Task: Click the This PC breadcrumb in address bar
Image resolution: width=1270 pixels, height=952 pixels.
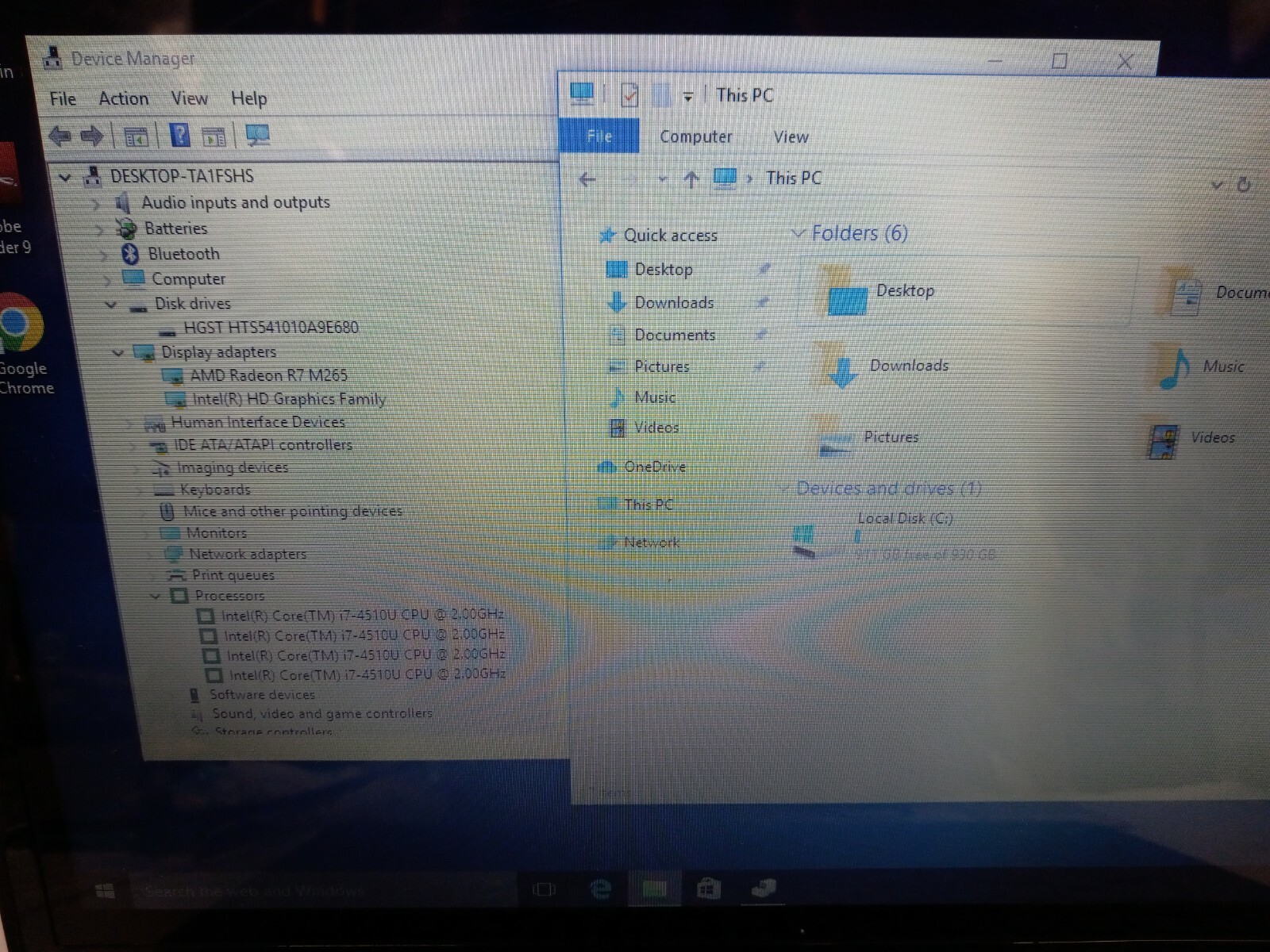Action: pos(794,178)
